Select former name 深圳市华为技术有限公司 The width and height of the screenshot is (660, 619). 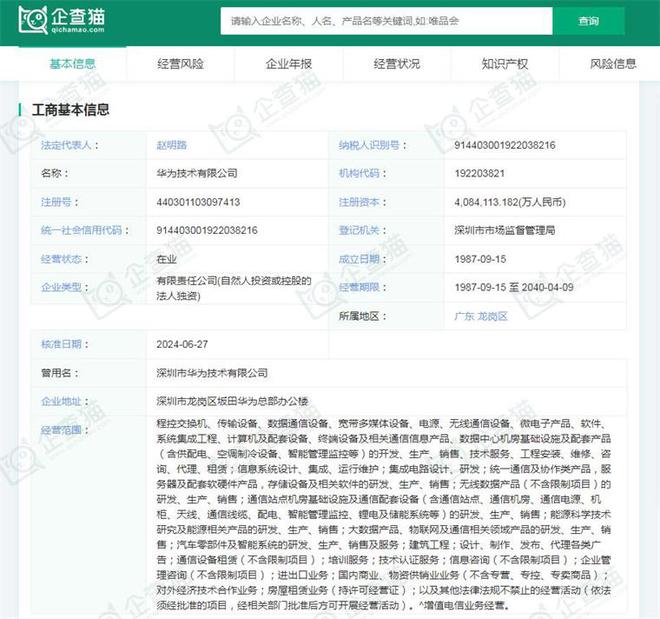212,373
